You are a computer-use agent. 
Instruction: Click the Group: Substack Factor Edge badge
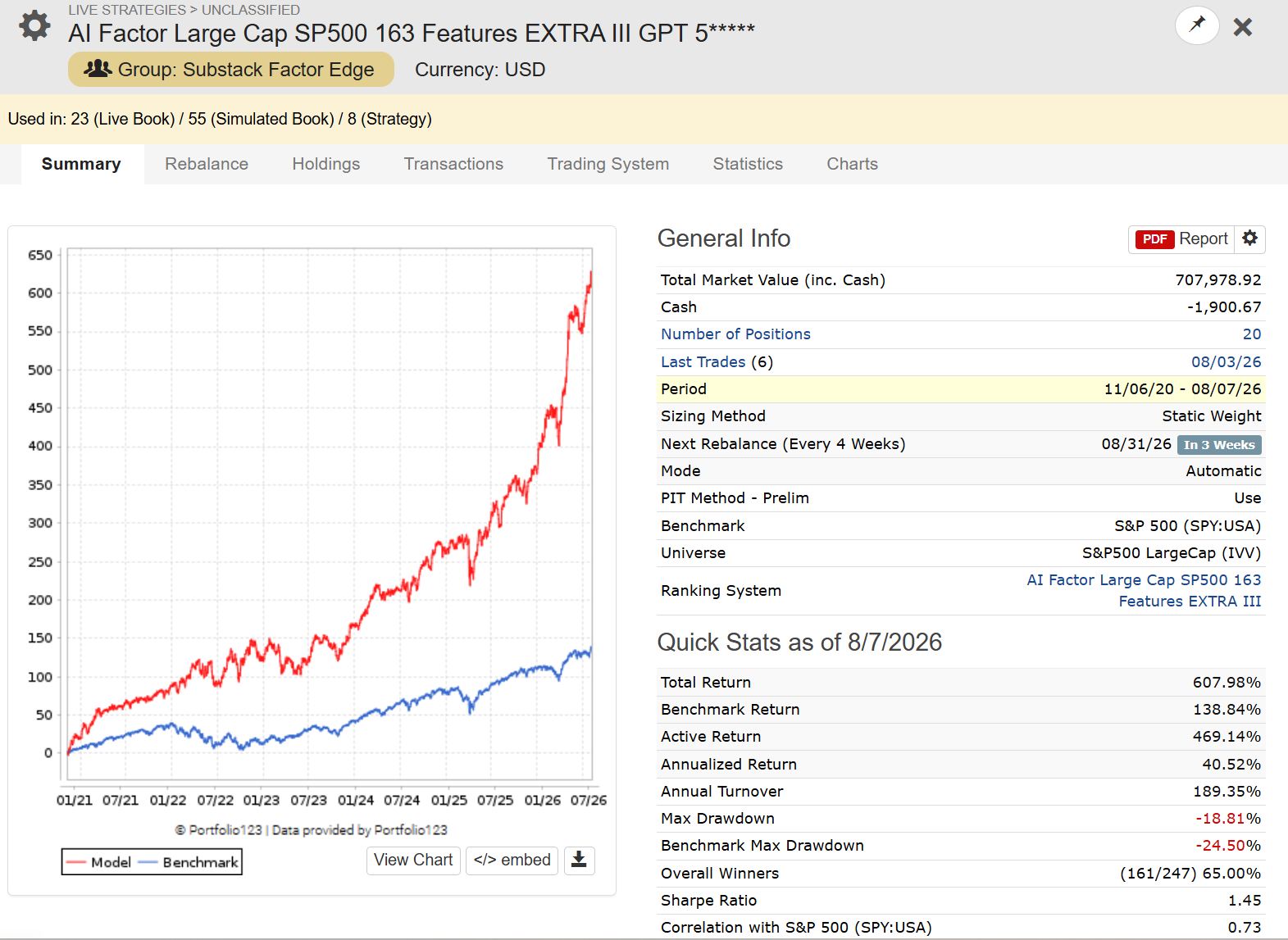tap(231, 70)
